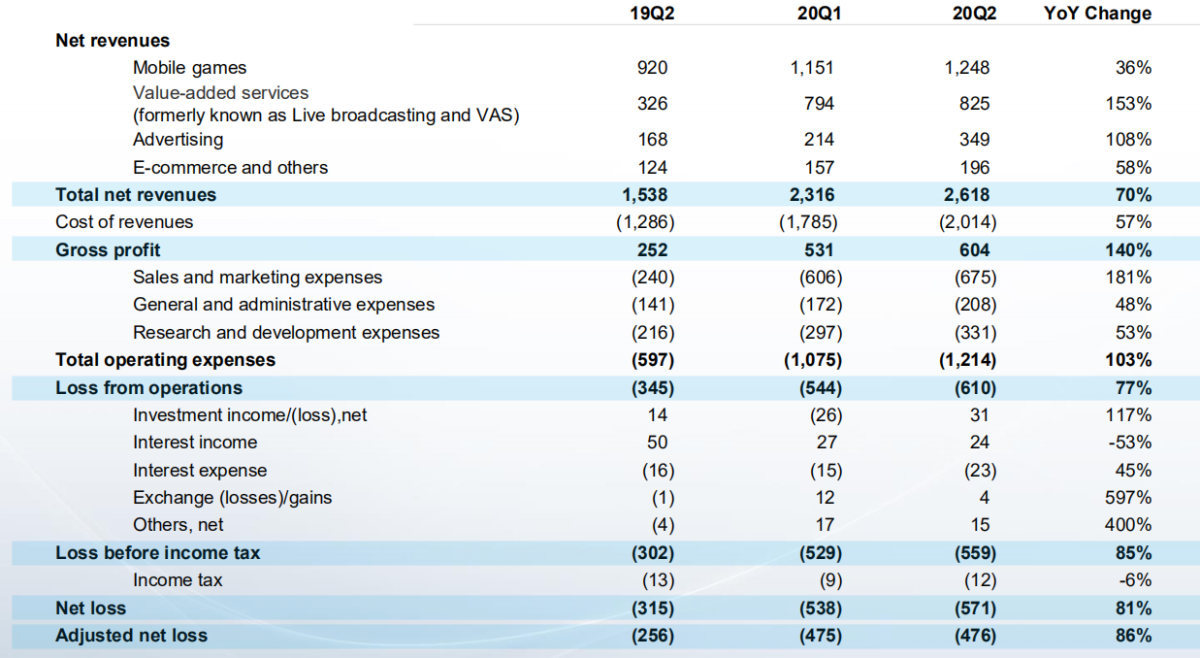
Task: Select Adjusted net loss 86% value
Action: point(1134,635)
